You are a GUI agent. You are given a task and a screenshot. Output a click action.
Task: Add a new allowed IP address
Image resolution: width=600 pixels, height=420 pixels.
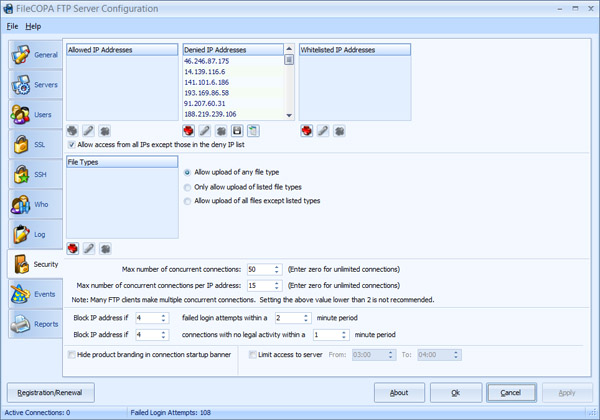(72, 131)
